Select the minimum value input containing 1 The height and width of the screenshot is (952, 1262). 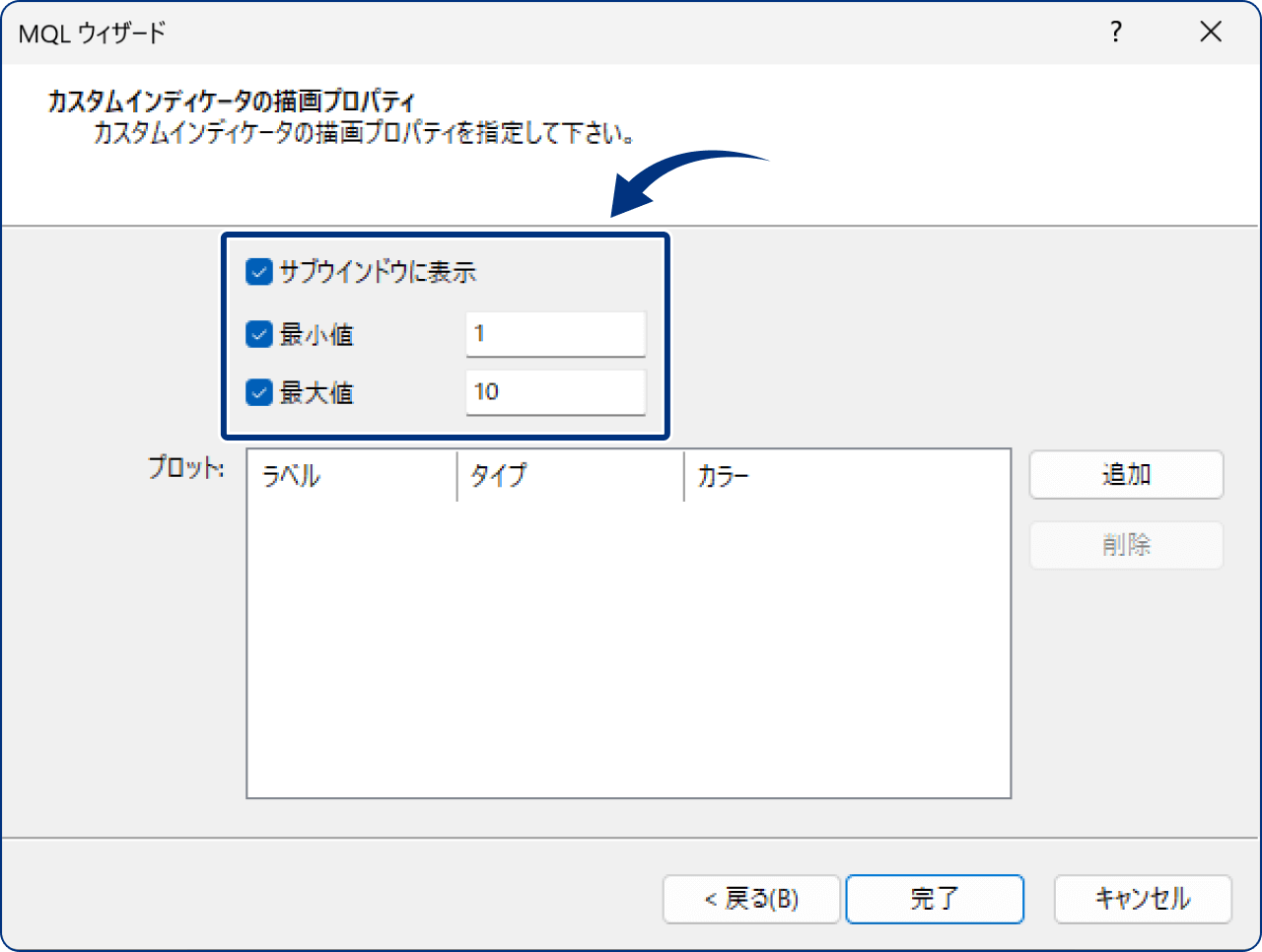click(555, 334)
